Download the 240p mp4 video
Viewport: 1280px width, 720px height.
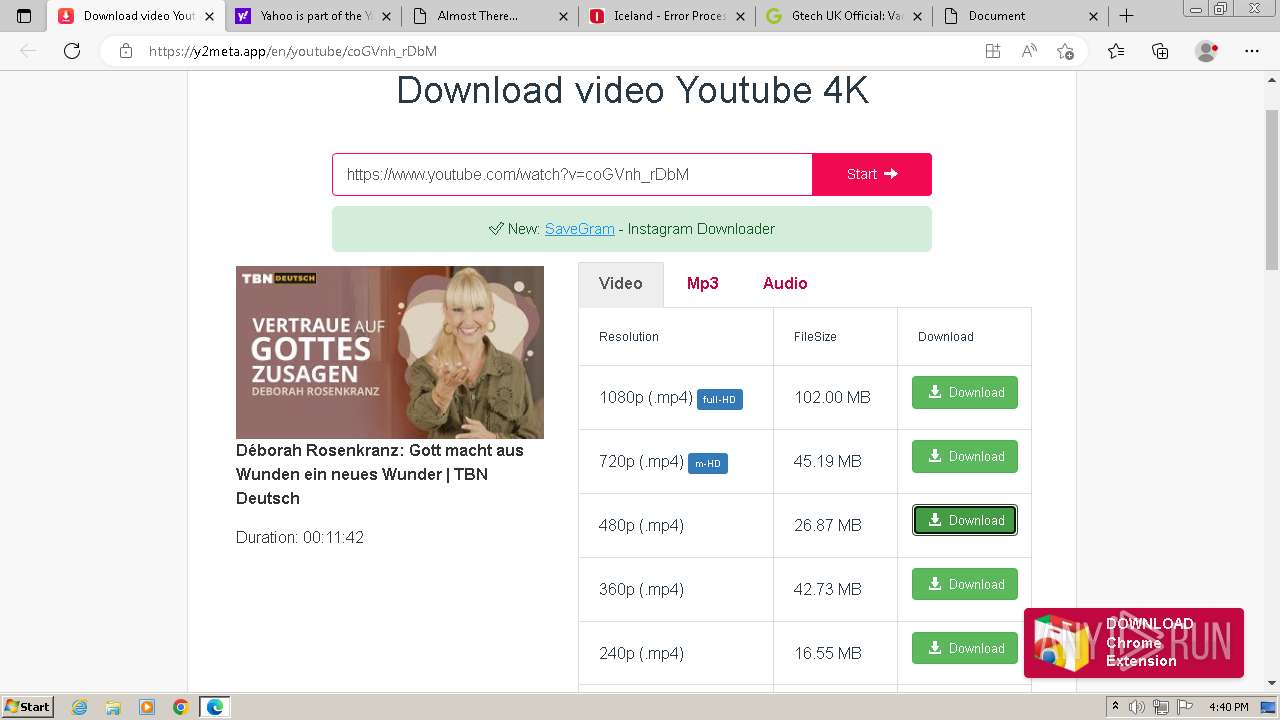pyautogui.click(x=965, y=649)
